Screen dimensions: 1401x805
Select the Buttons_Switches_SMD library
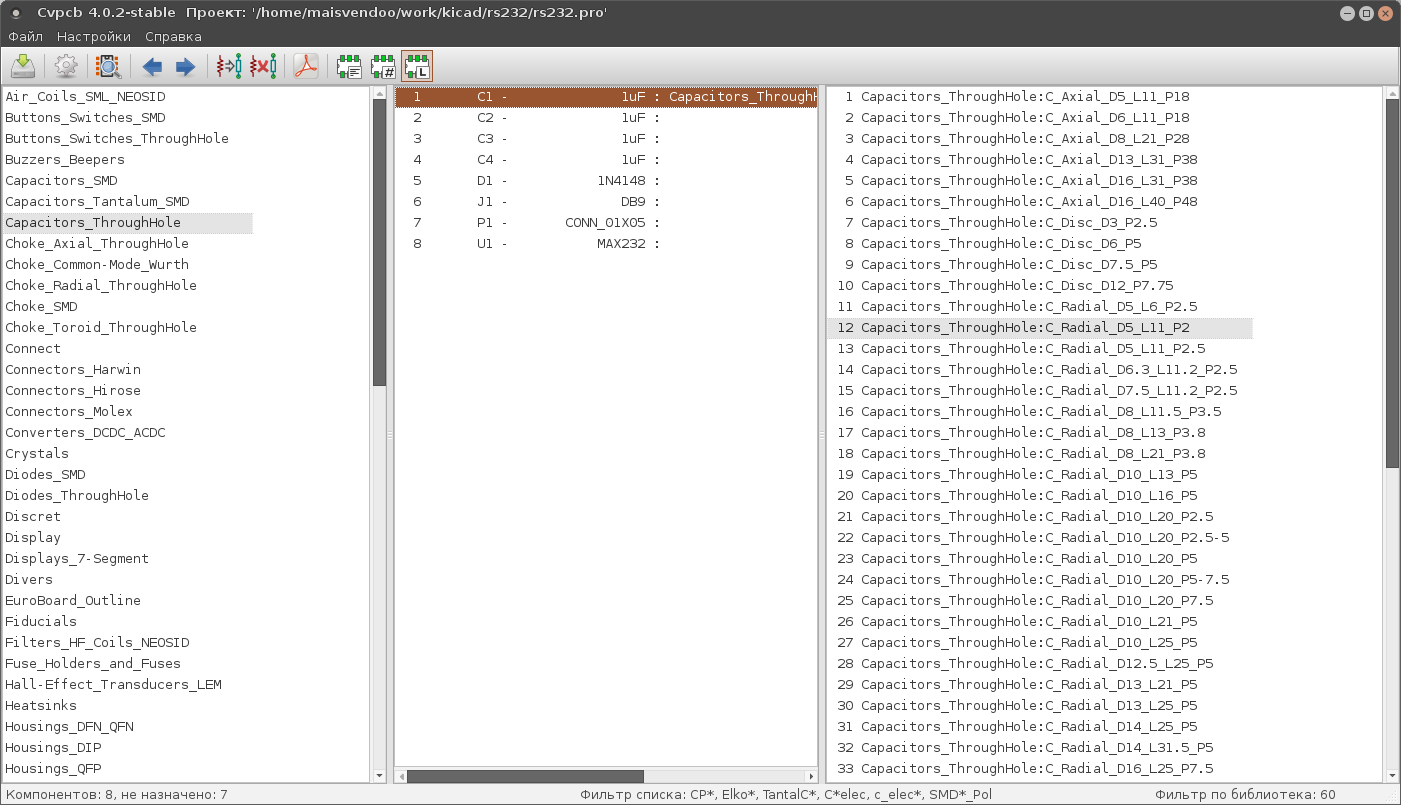click(86, 118)
